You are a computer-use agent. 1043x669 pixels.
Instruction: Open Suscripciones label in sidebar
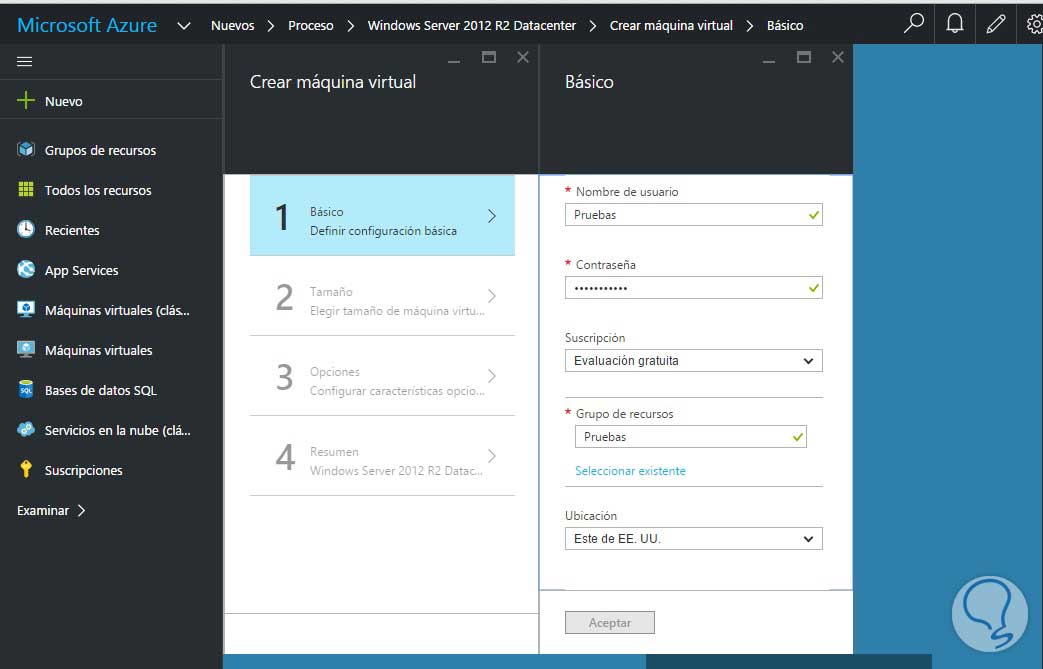[84, 470]
